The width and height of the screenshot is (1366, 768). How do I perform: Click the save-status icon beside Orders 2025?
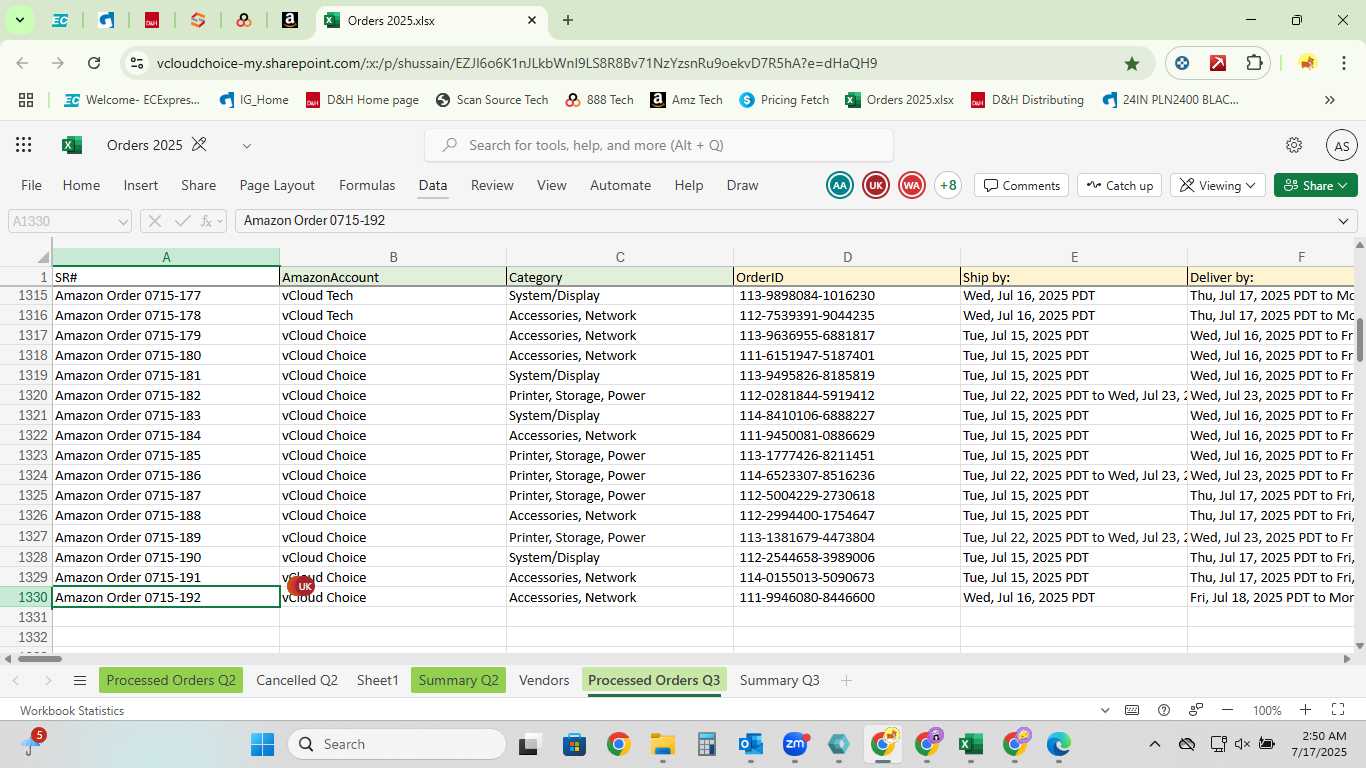(x=199, y=145)
